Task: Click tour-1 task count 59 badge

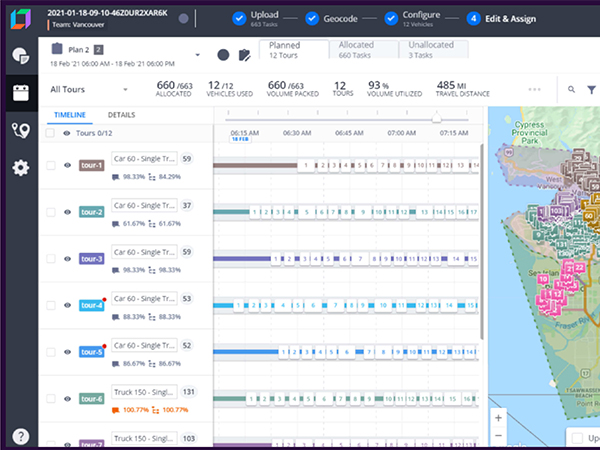Action: click(x=186, y=159)
